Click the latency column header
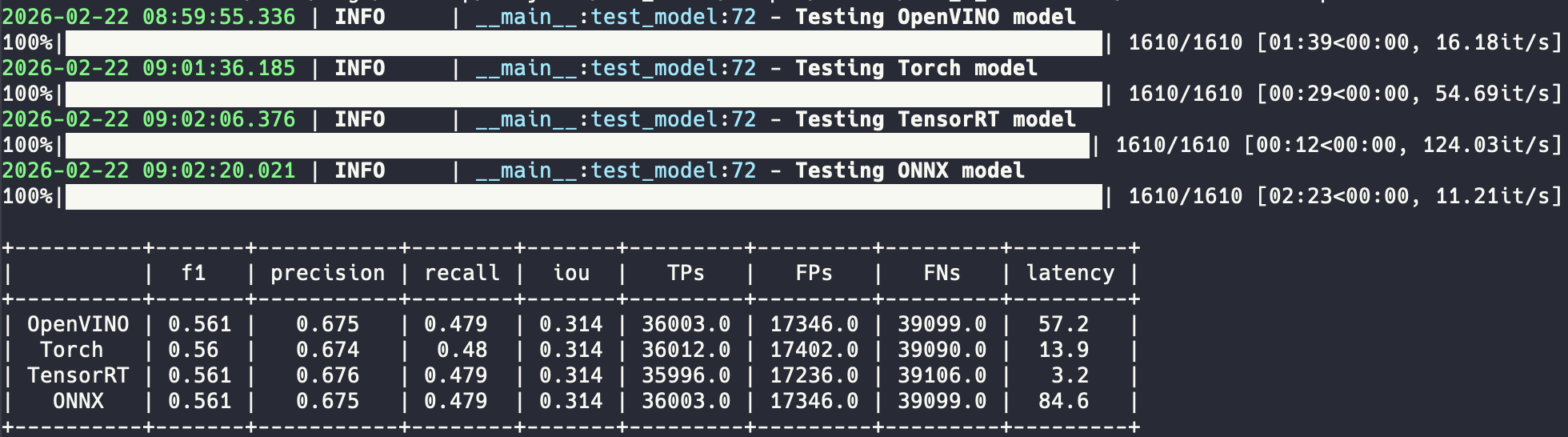 point(1070,273)
